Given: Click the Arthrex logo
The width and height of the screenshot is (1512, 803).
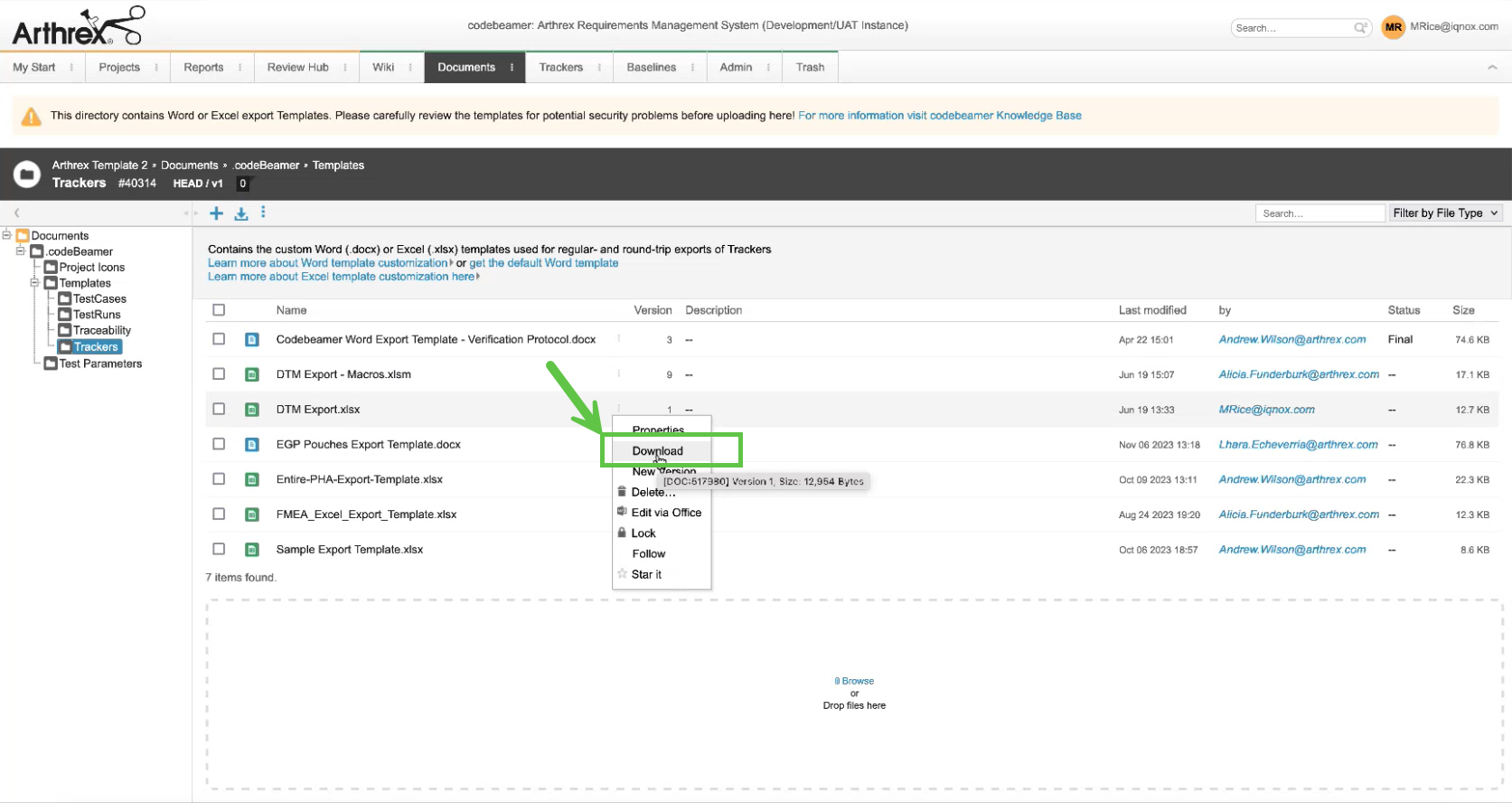Looking at the screenshot, I should (x=78, y=27).
